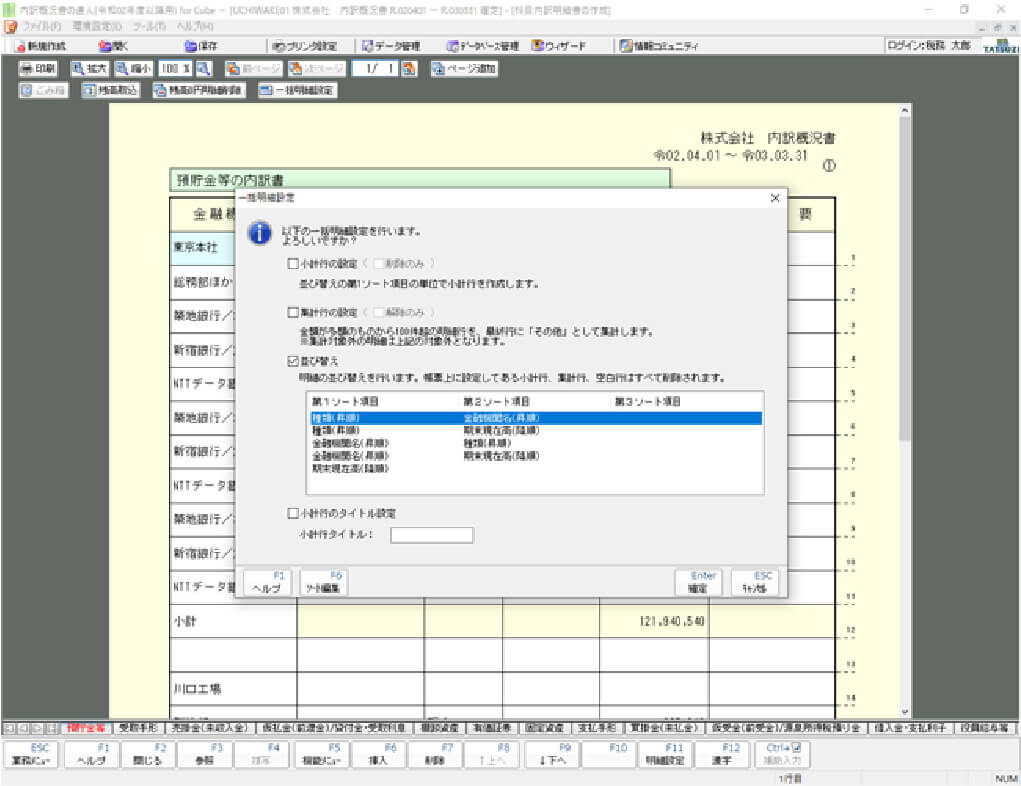
Task: Enable the 集計行の設定 checkbox
Action: coord(293,313)
